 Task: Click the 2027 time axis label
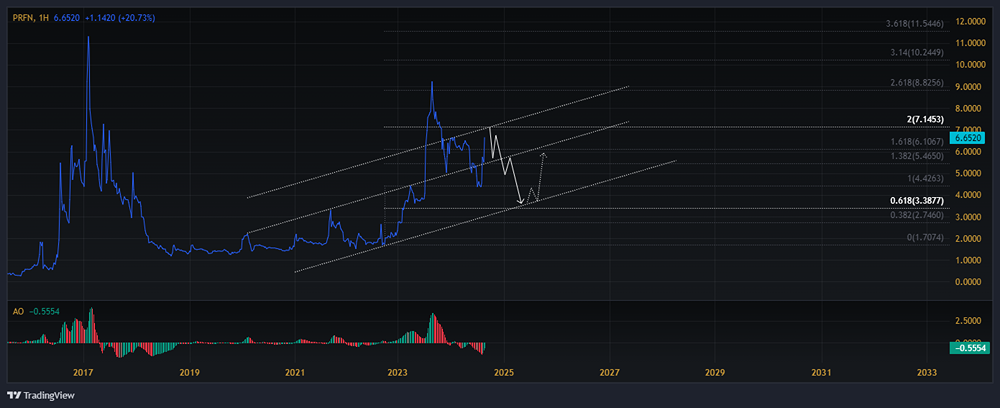(610, 370)
